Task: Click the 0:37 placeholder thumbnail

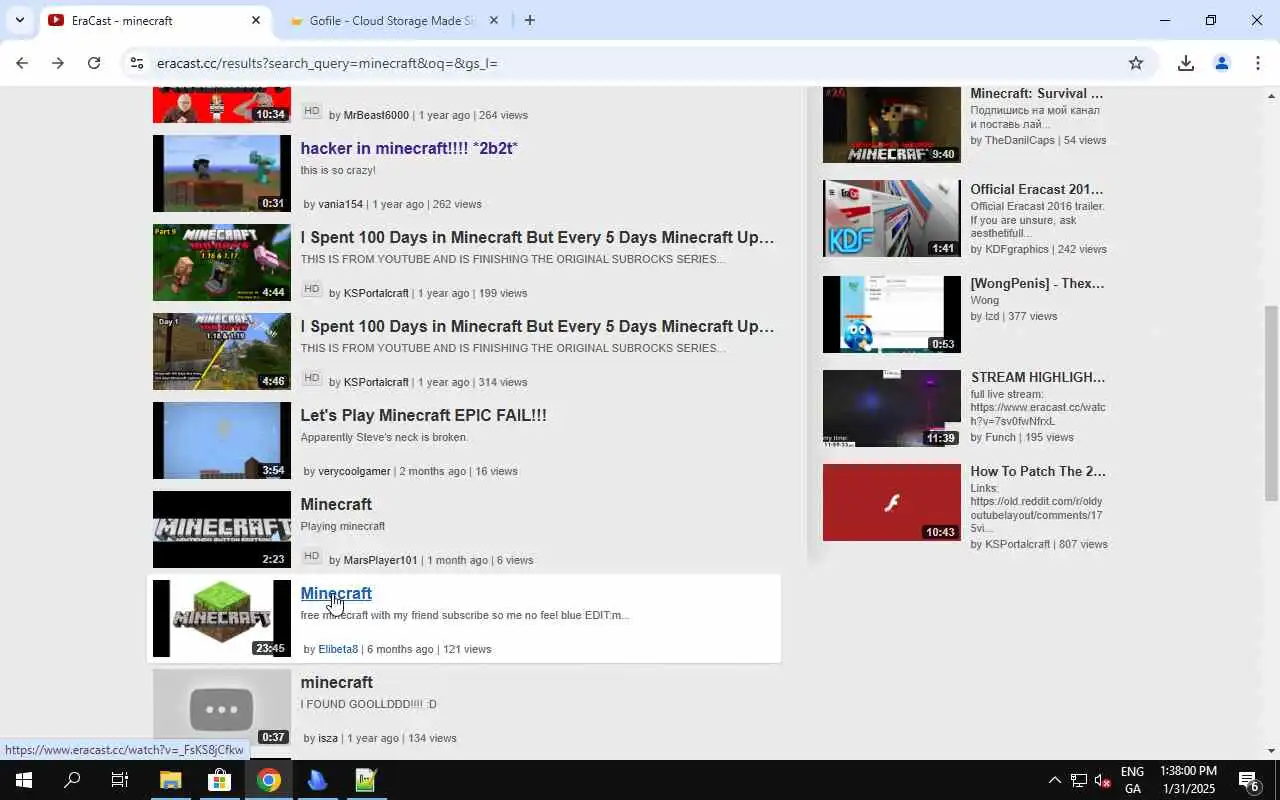Action: (x=222, y=708)
